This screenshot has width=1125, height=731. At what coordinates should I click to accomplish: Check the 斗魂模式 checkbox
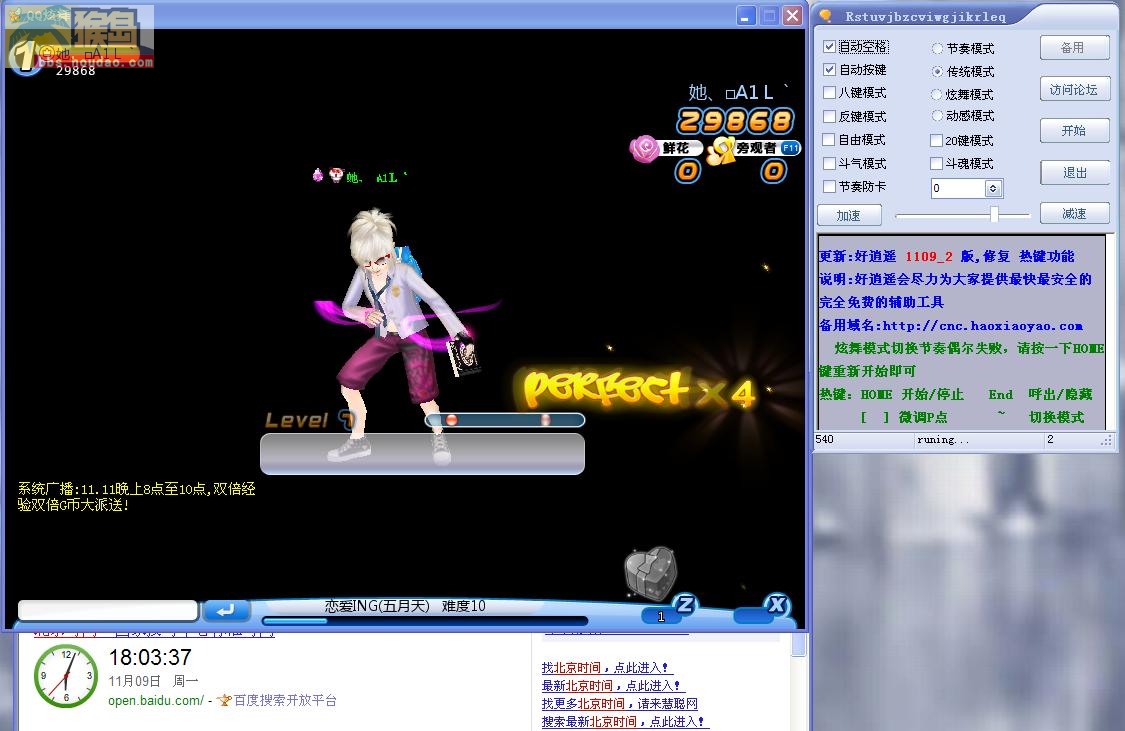click(936, 164)
